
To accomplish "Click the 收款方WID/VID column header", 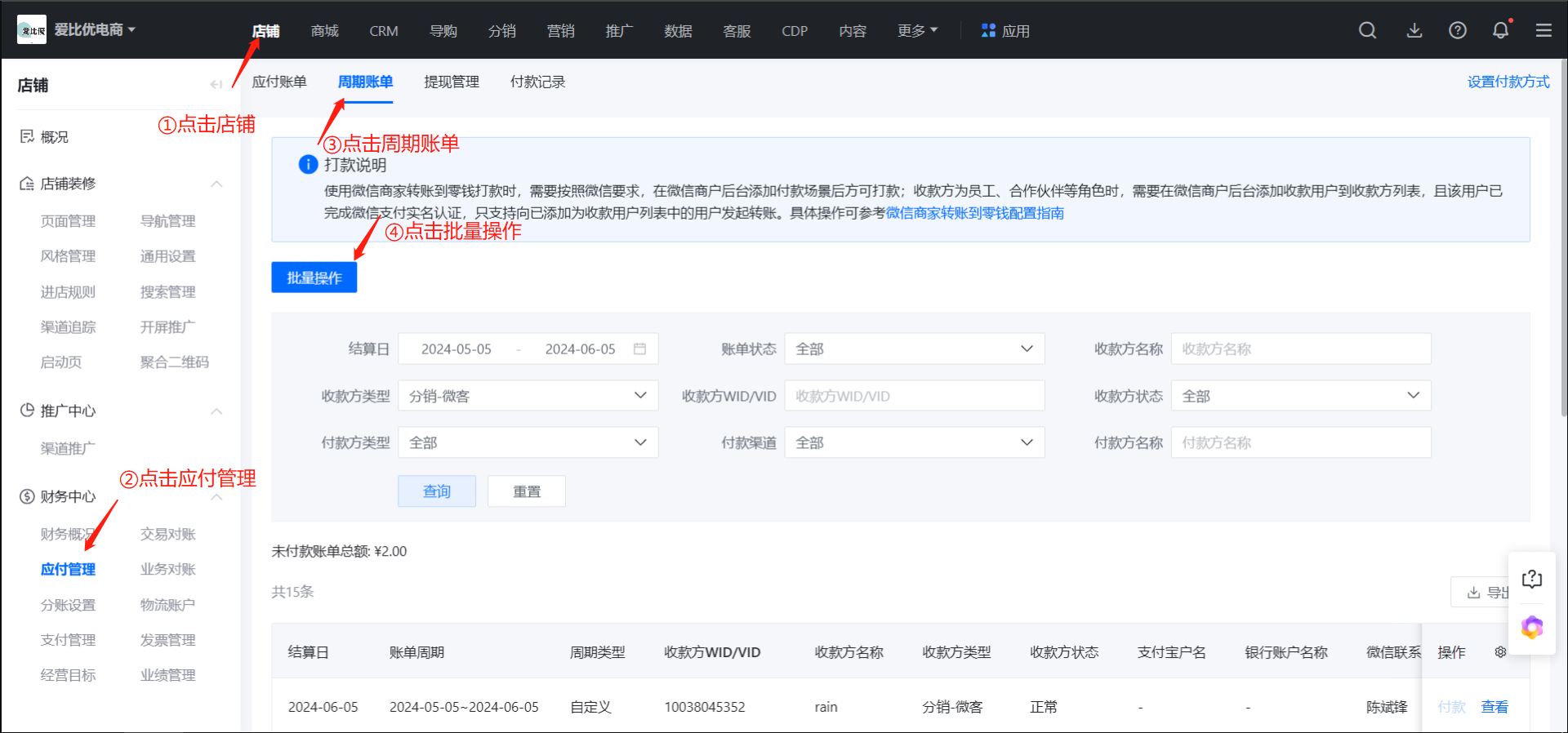I will tap(712, 652).
